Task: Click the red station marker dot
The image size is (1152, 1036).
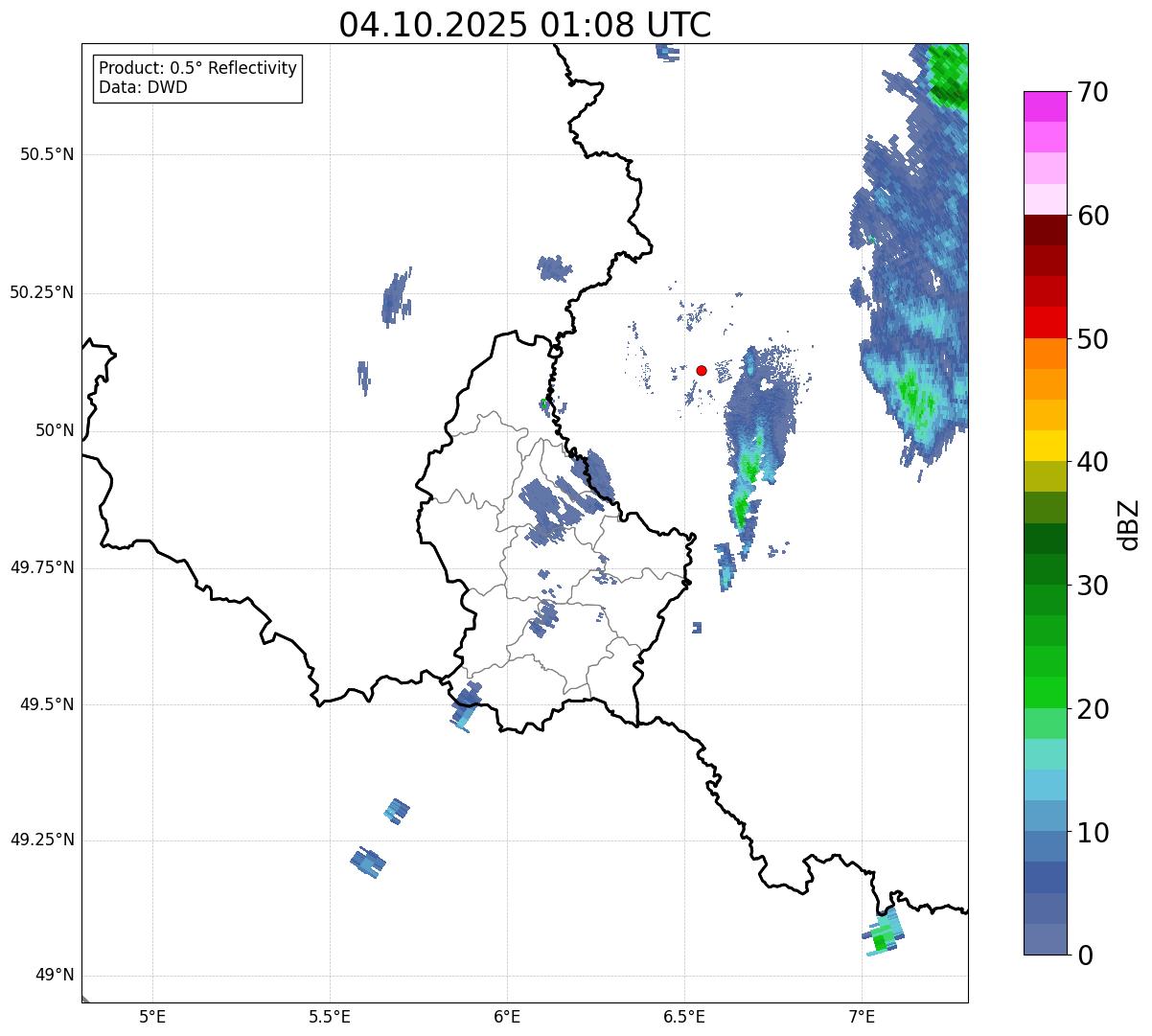Action: (702, 370)
